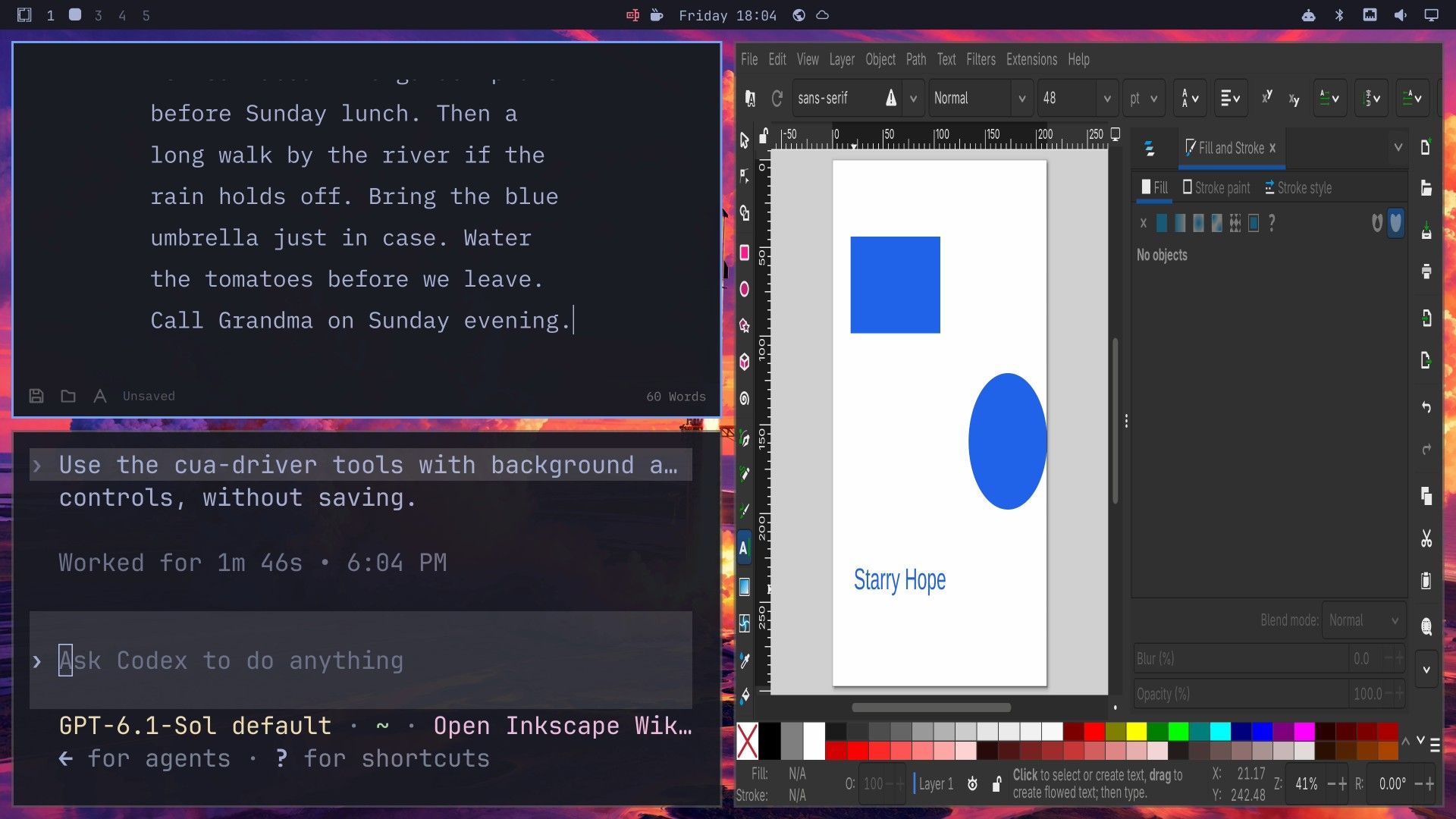
Task: Open the Normal font style dropdown
Action: (x=1022, y=99)
